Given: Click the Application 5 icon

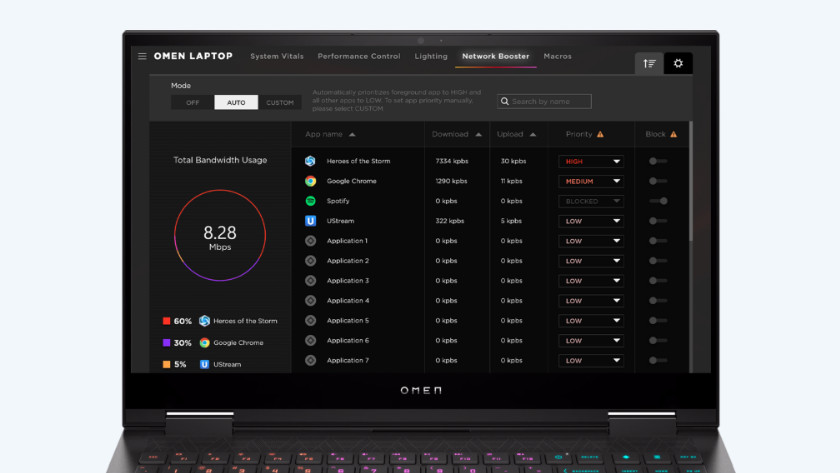Looking at the screenshot, I should click(310, 320).
